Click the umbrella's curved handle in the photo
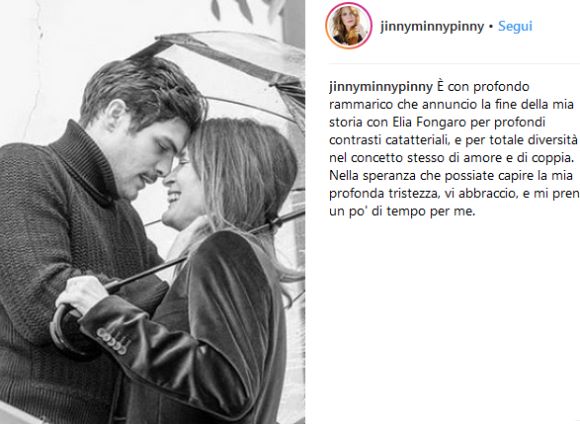 pos(61,326)
